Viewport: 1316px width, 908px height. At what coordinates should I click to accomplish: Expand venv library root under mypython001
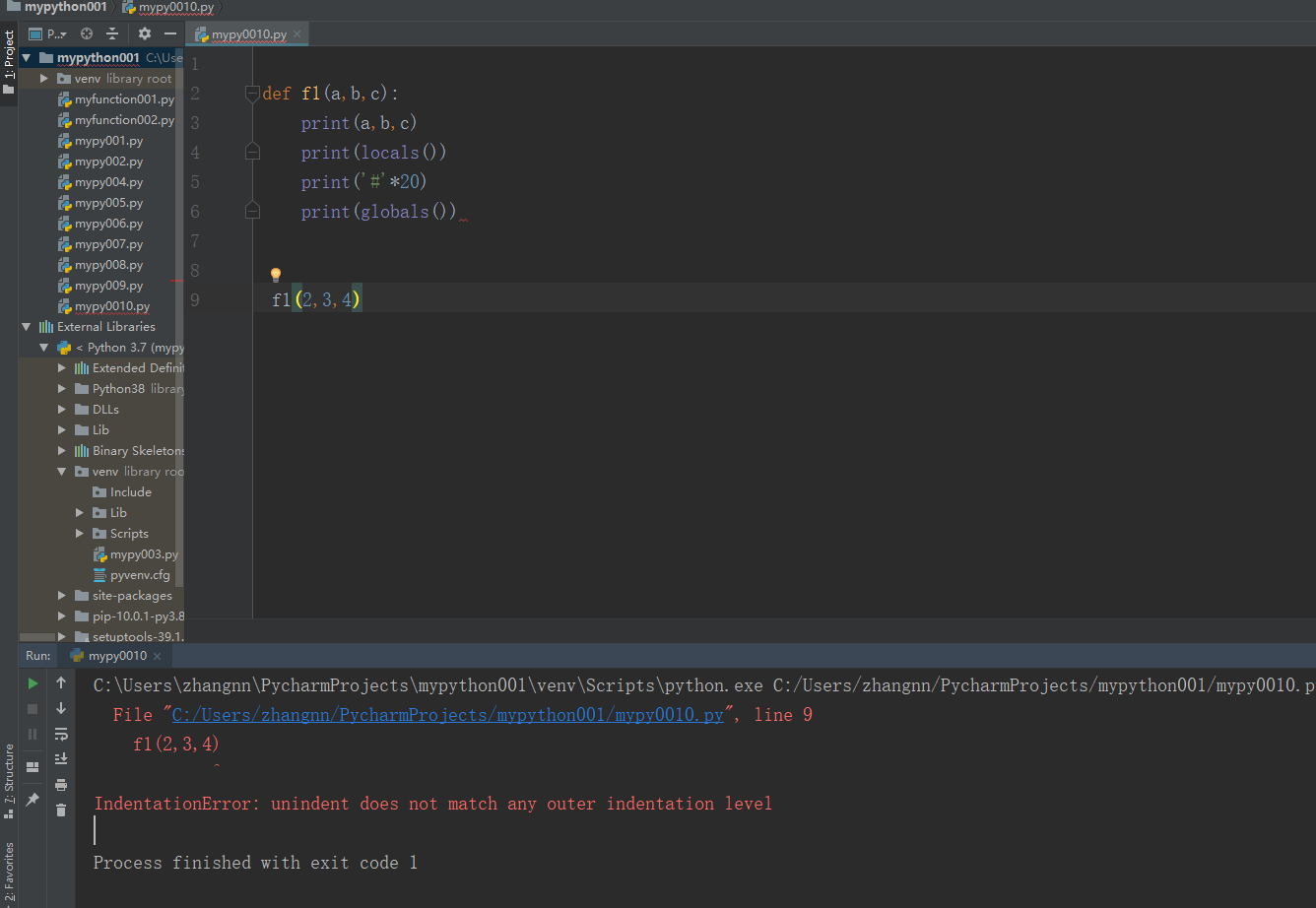pos(44,79)
